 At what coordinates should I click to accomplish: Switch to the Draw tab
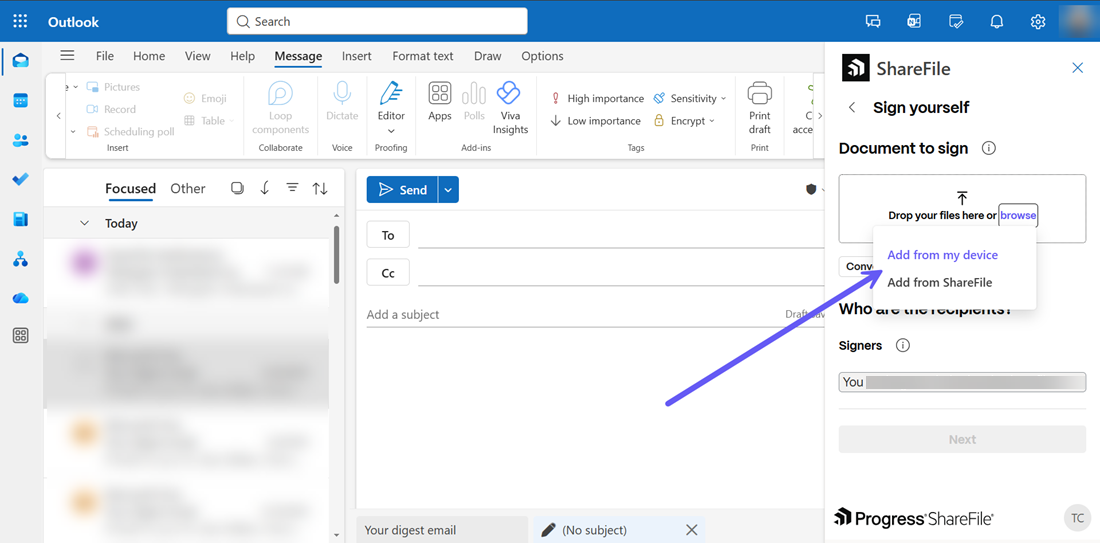click(488, 56)
